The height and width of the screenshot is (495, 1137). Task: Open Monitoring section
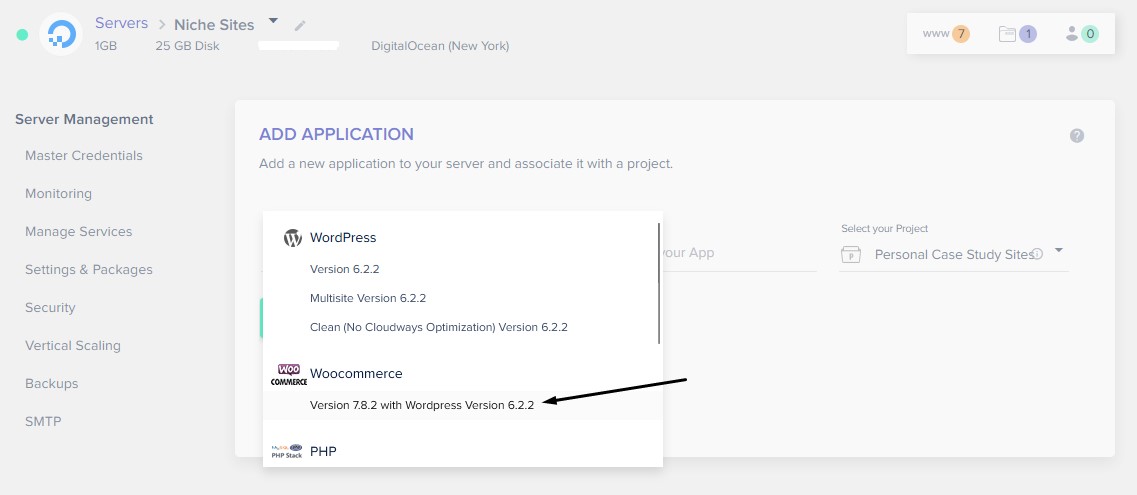(x=58, y=194)
